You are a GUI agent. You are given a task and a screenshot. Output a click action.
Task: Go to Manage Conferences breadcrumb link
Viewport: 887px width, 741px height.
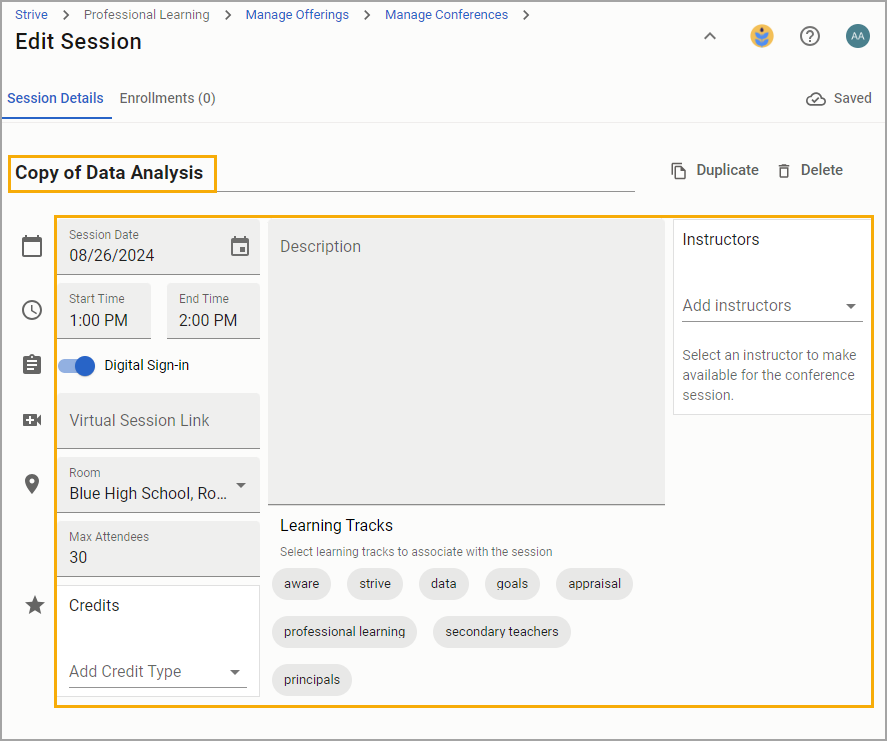(x=446, y=15)
